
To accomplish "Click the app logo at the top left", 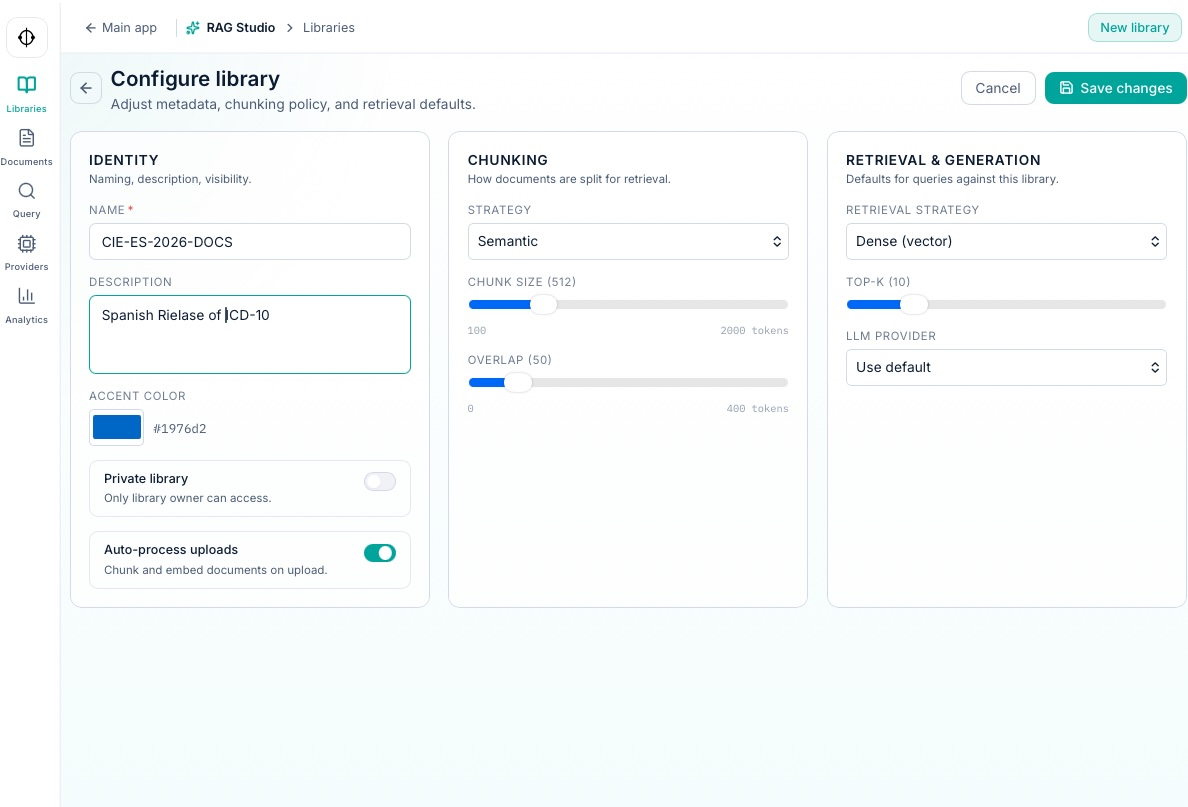I will [27, 37].
